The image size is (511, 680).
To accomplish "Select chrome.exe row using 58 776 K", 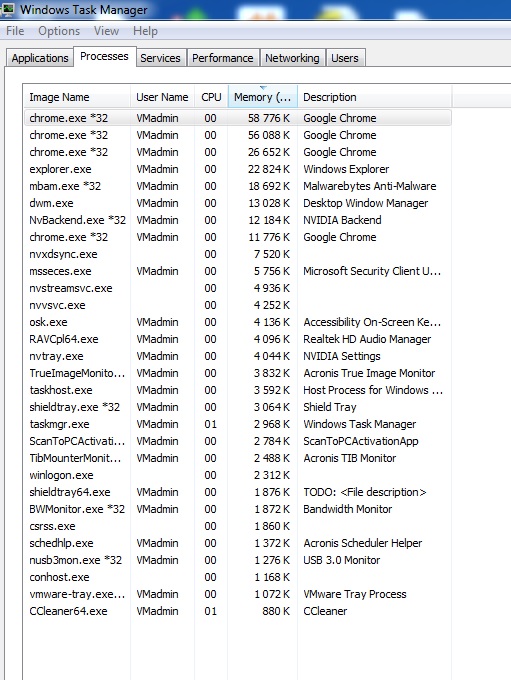I will [238, 118].
